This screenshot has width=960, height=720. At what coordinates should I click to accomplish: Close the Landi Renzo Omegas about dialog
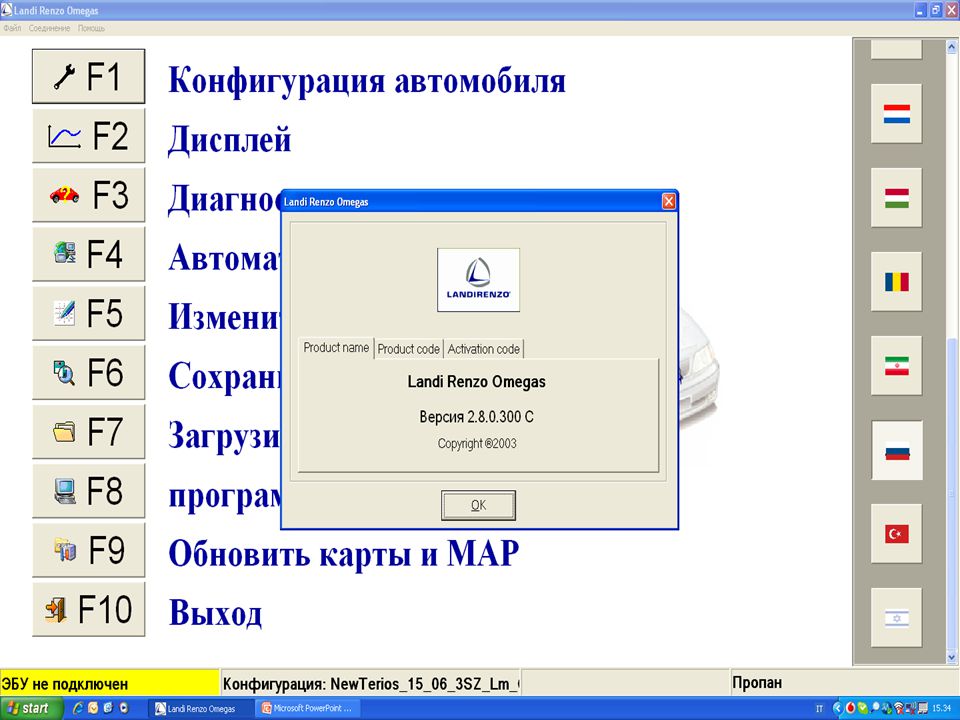tap(669, 201)
